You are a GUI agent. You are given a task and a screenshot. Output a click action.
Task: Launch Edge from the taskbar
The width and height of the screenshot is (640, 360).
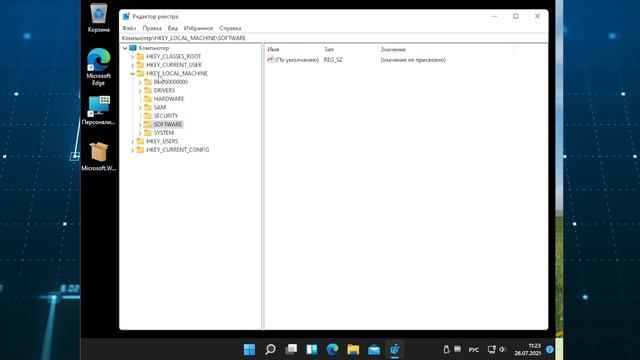pos(333,349)
